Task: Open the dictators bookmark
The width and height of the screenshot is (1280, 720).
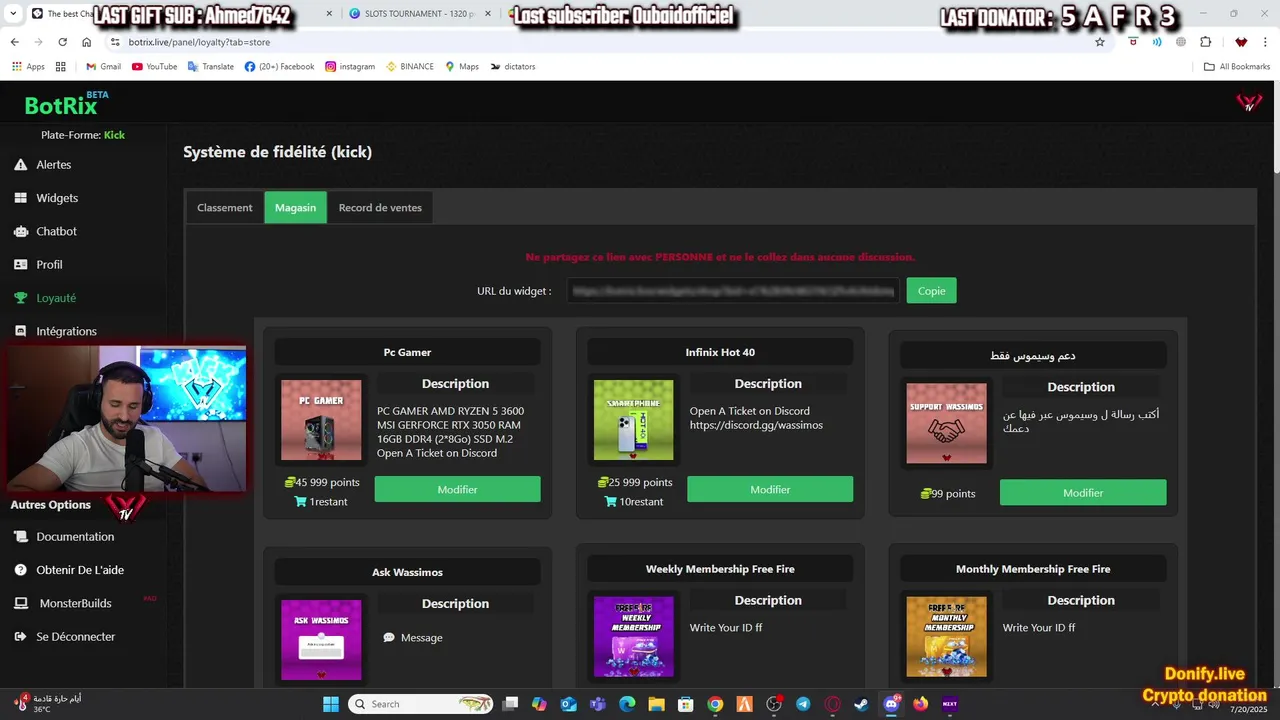Action: 512,67
